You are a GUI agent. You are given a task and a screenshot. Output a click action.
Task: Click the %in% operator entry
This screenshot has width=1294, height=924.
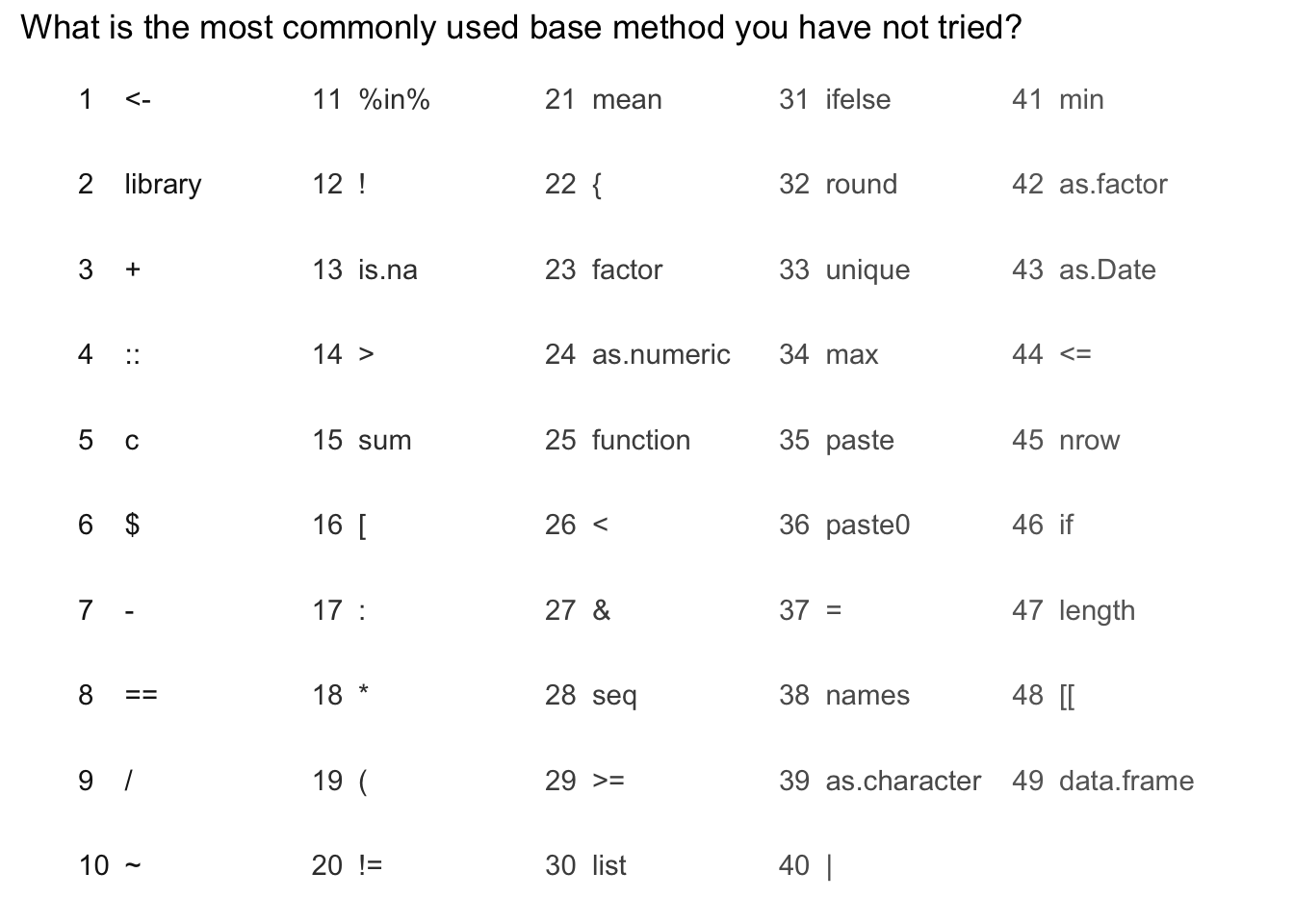394,99
